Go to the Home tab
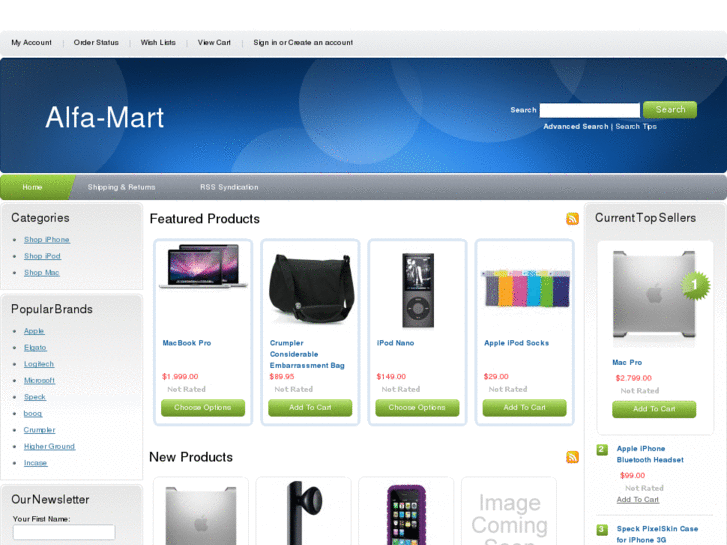The width and height of the screenshot is (727, 545). (x=32, y=187)
